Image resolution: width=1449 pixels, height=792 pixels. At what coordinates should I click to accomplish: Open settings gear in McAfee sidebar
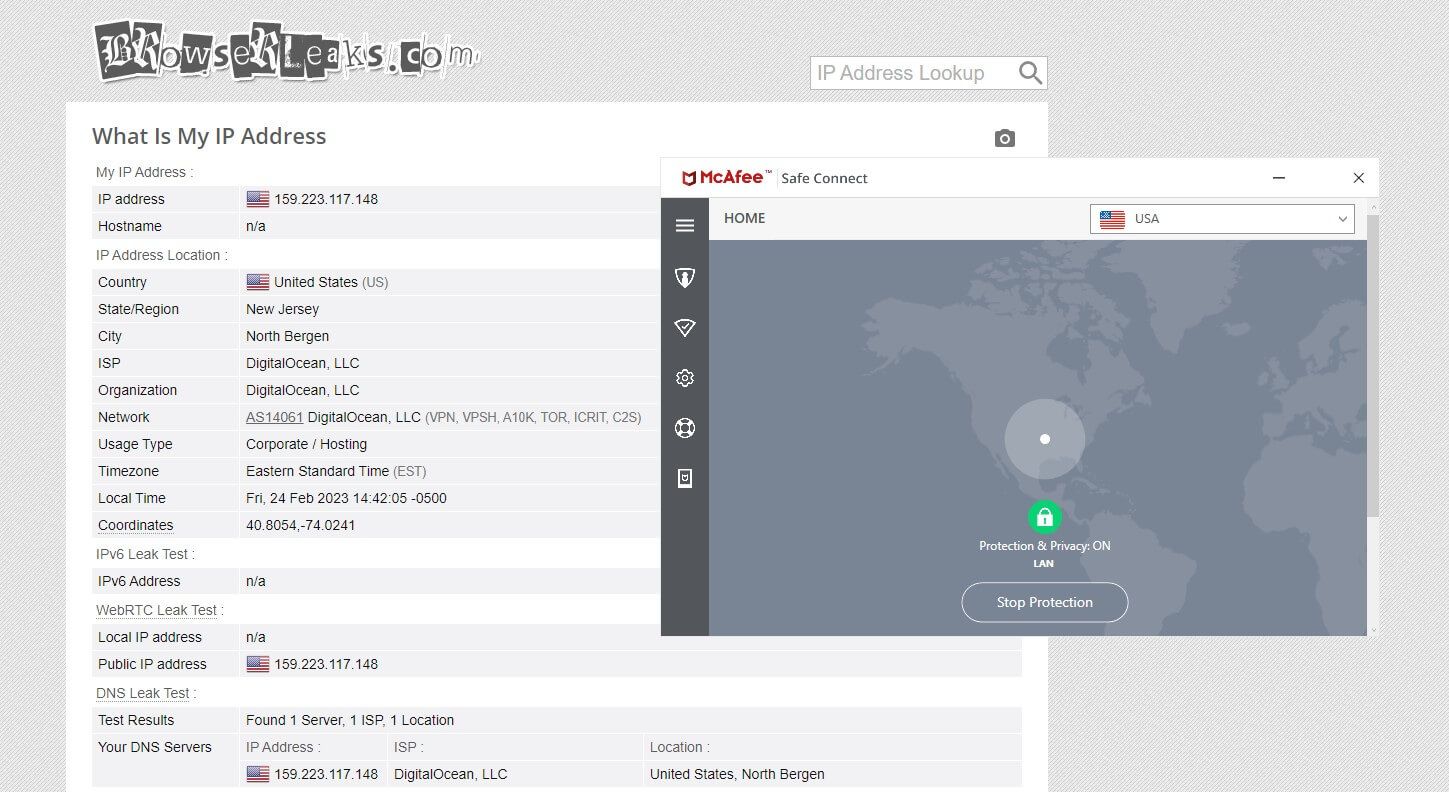coord(685,378)
